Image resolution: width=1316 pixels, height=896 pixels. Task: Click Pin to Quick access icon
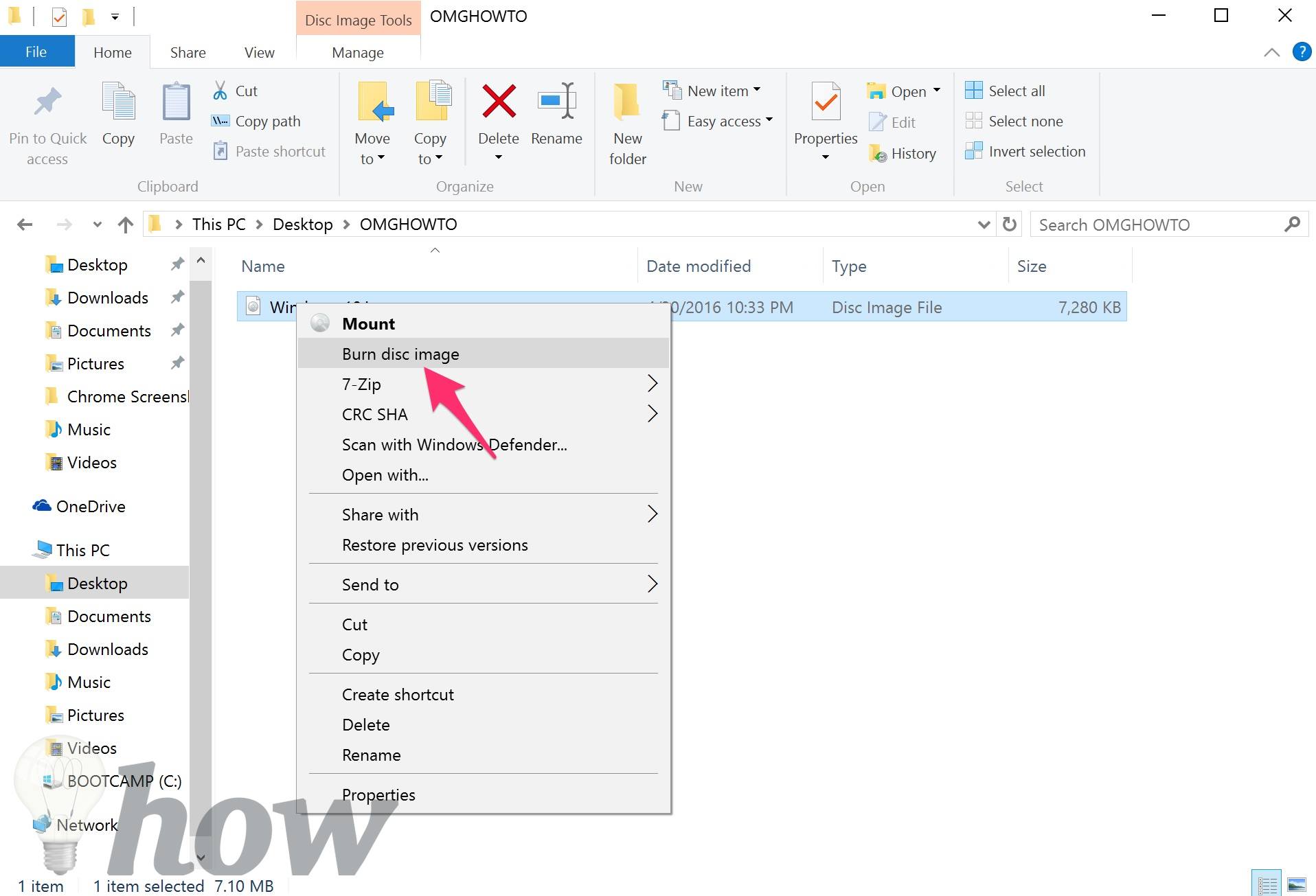[47, 103]
